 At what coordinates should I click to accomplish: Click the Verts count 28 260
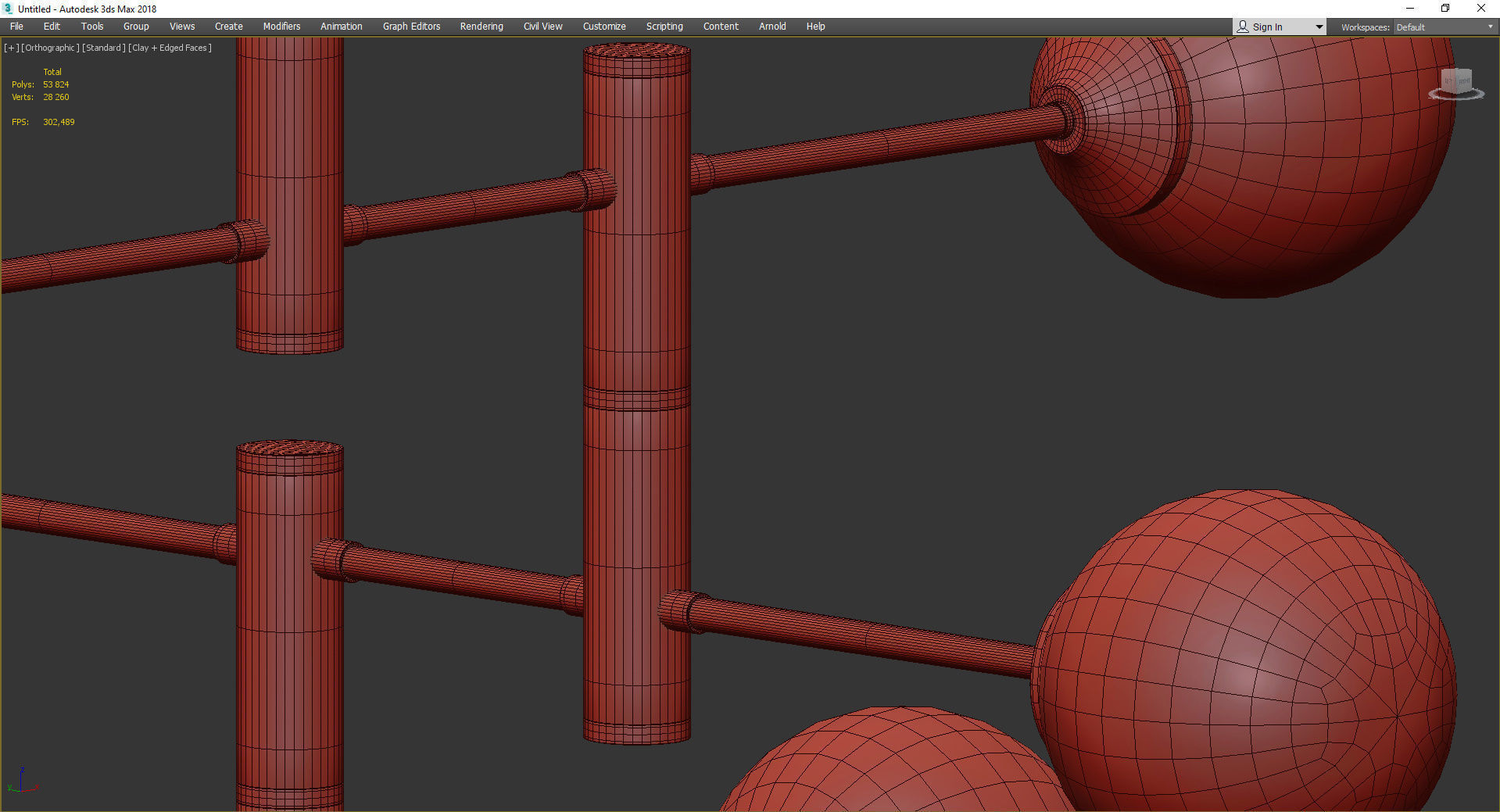click(55, 97)
